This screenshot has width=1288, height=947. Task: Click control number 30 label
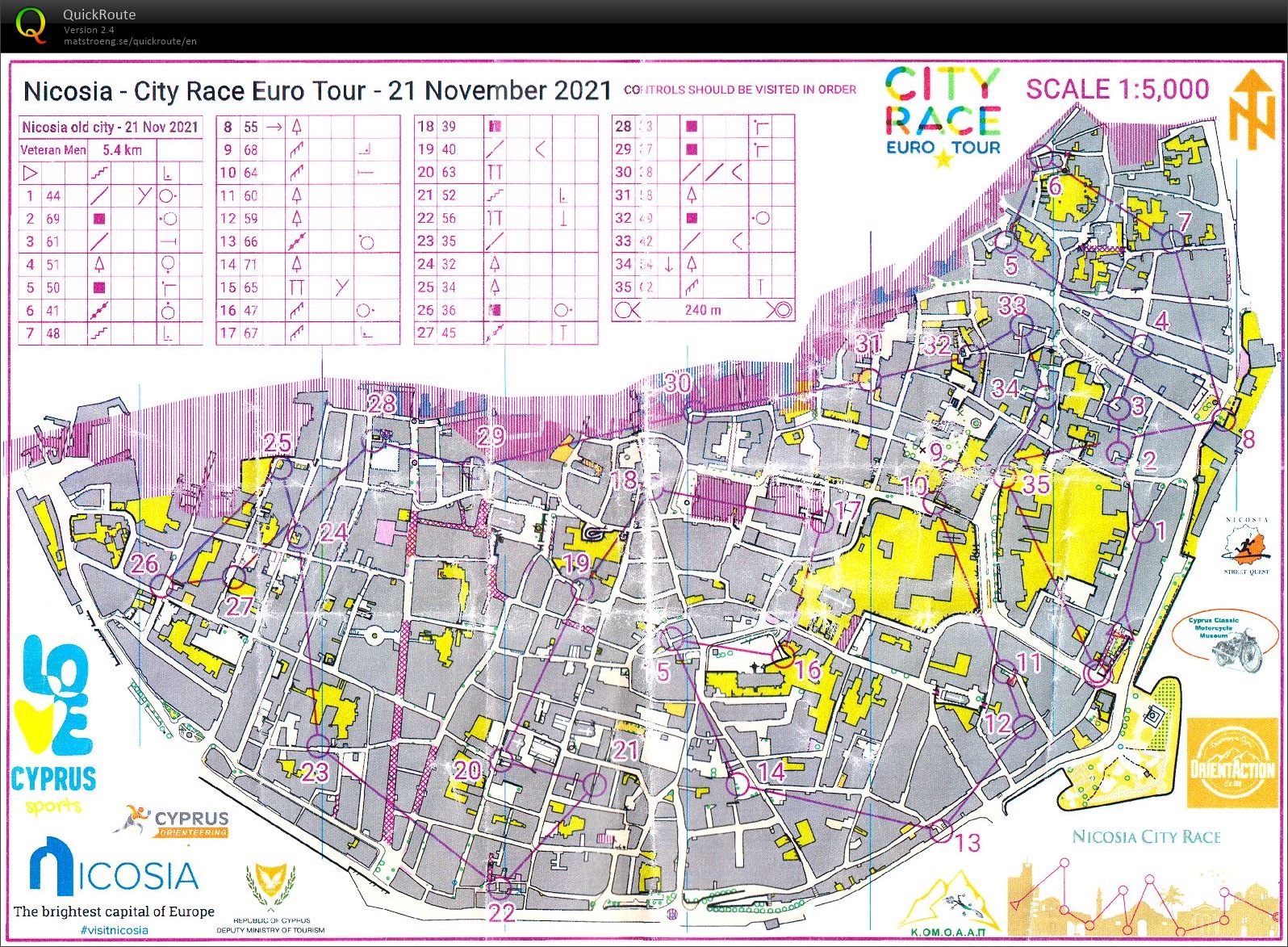(678, 383)
